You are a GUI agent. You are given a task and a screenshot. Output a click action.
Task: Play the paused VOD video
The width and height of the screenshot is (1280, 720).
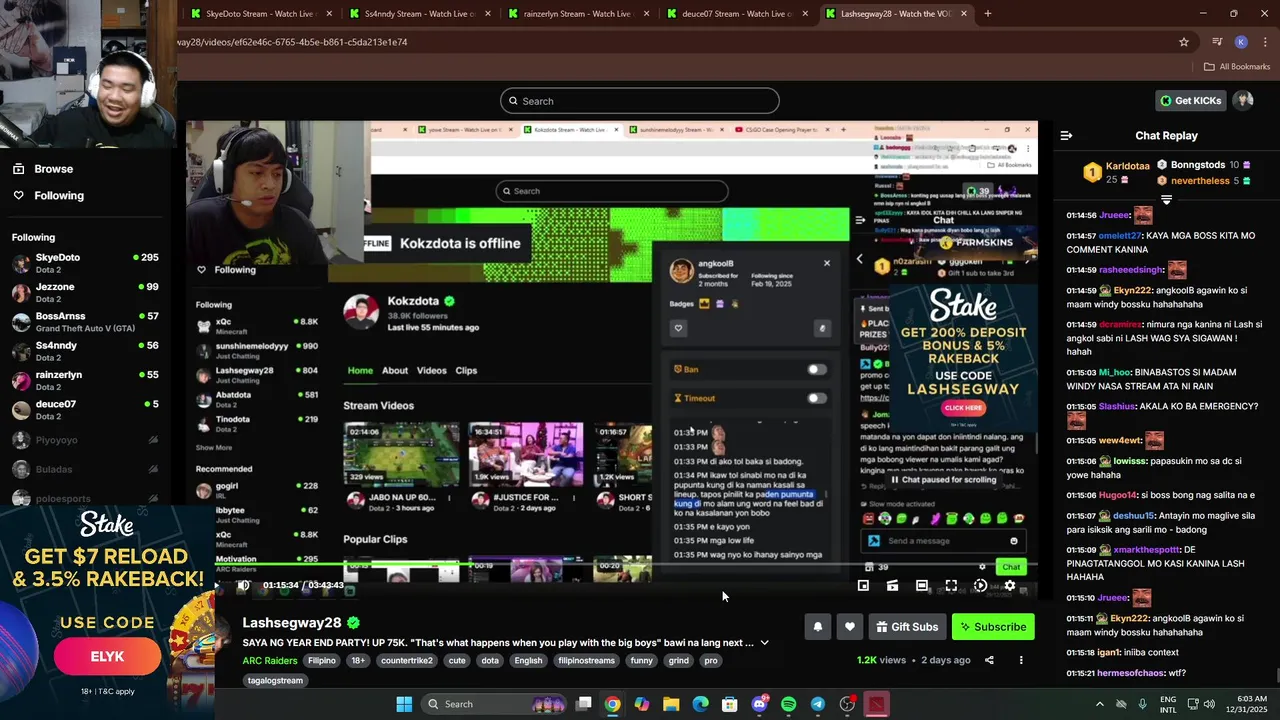coord(218,586)
